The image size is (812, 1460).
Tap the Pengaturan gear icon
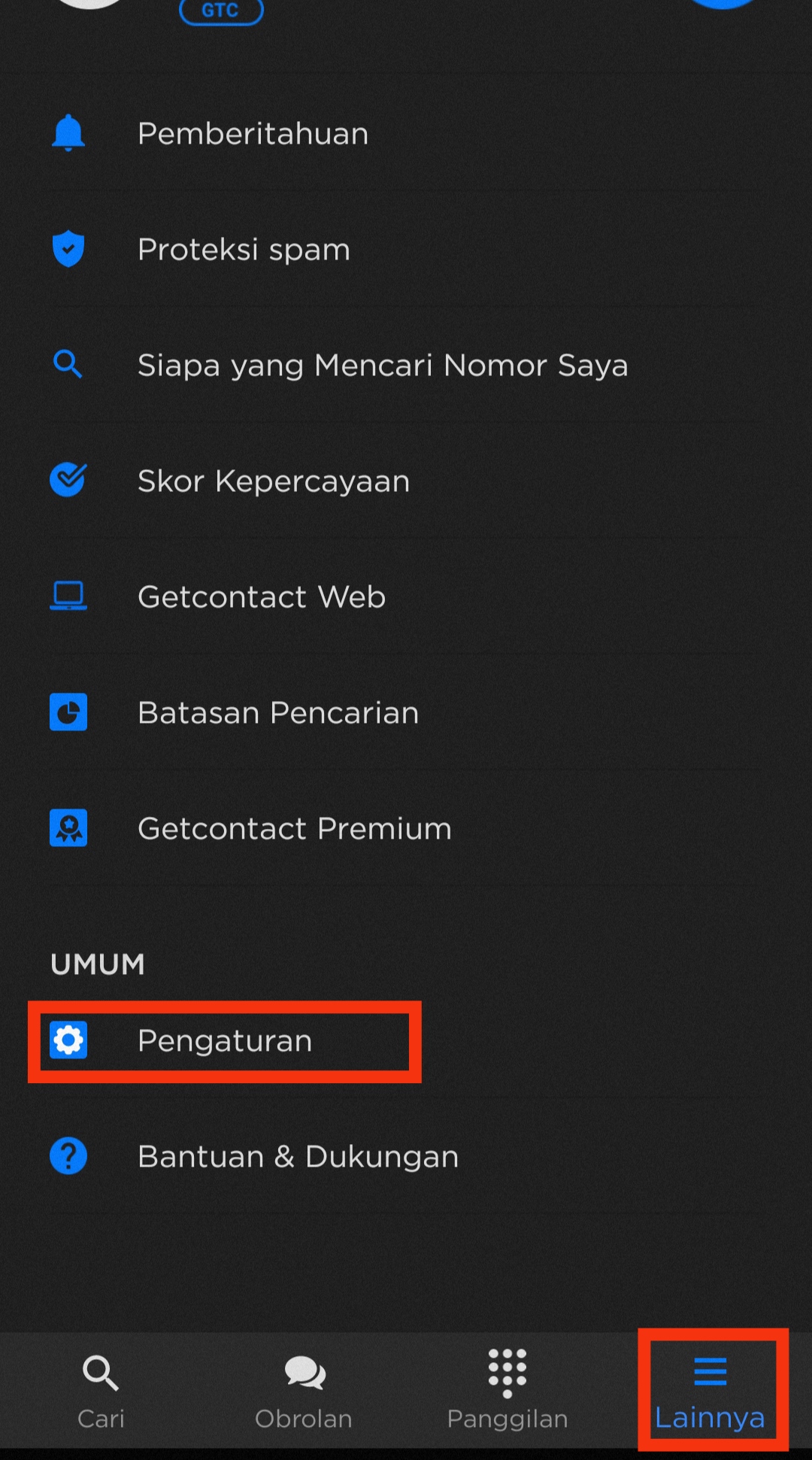tap(68, 1040)
